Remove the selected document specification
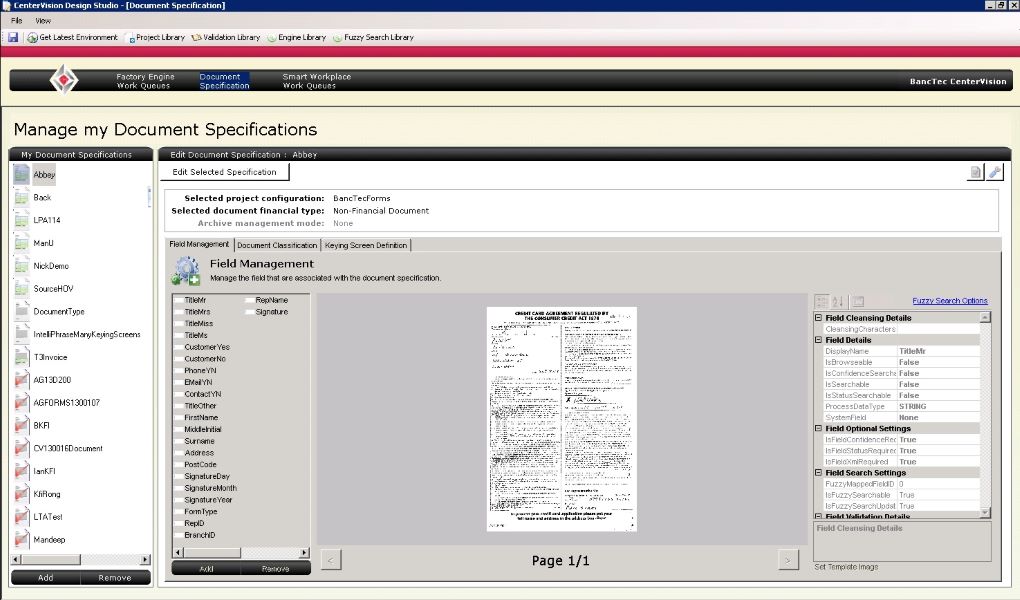1020x600 pixels. click(x=115, y=577)
